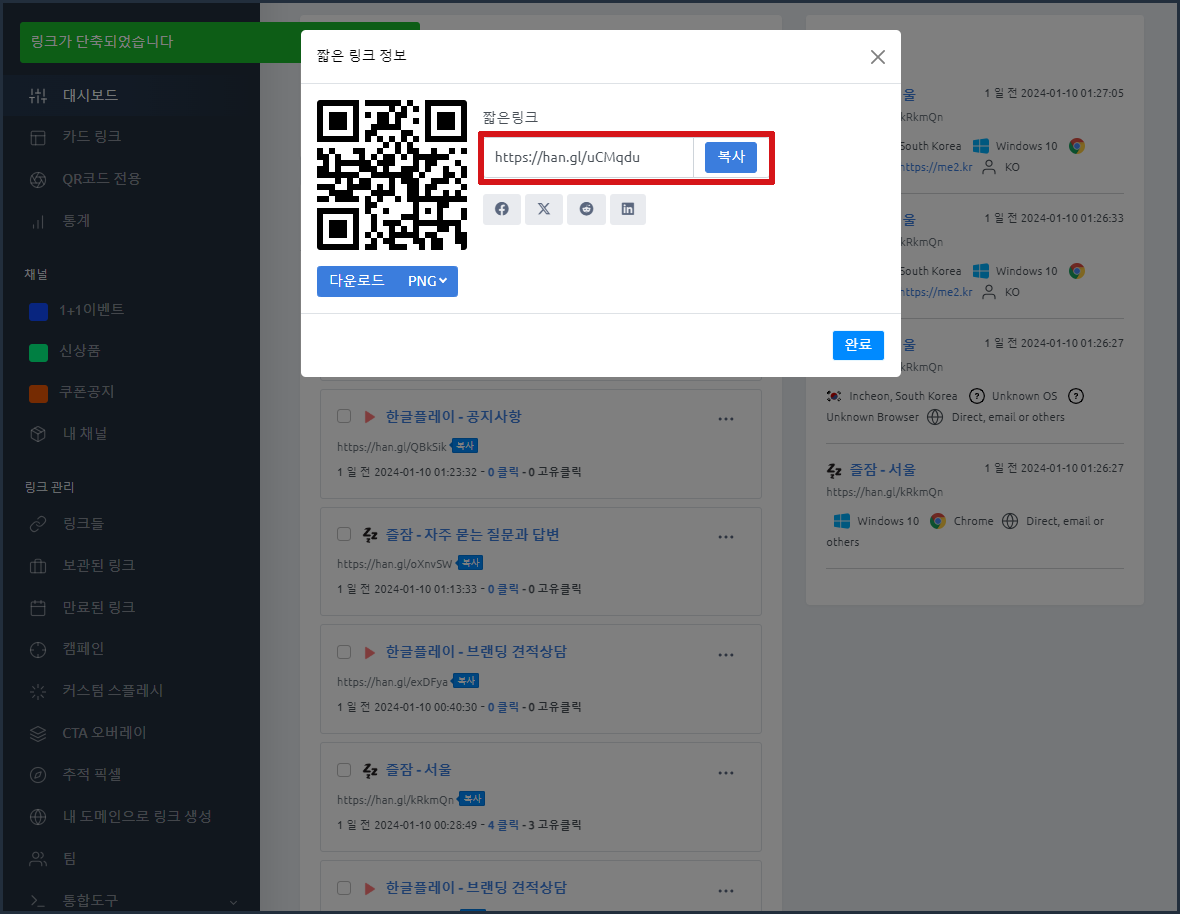Share short link on LinkedIn
Viewport: 1180px width, 914px height.
coord(628,209)
